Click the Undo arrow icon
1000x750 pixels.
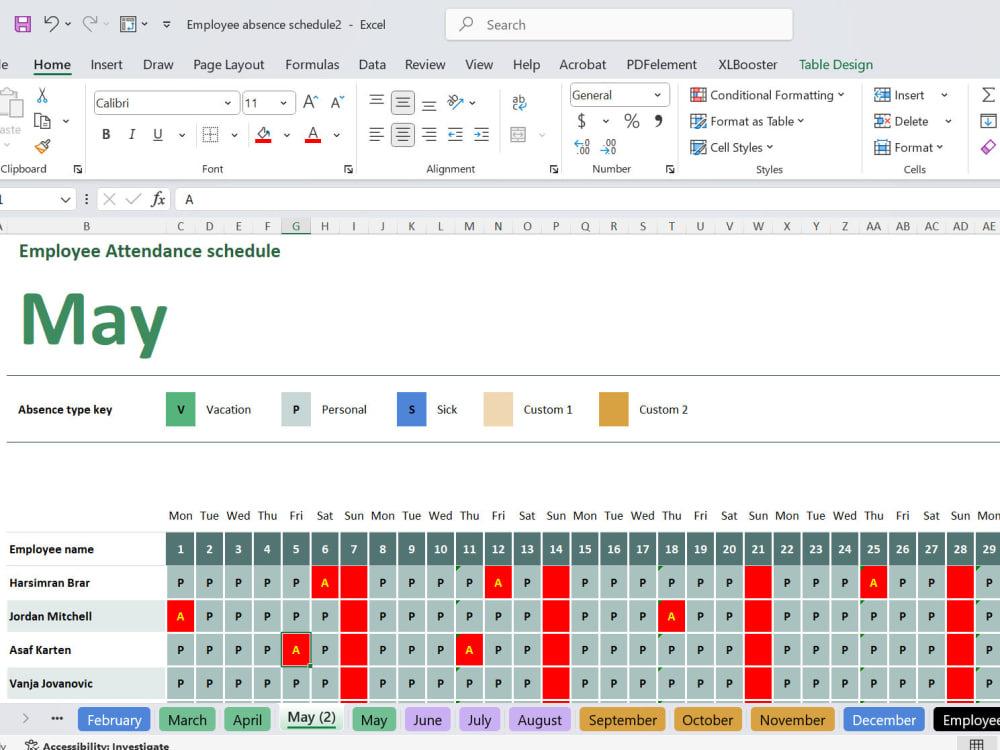51,24
